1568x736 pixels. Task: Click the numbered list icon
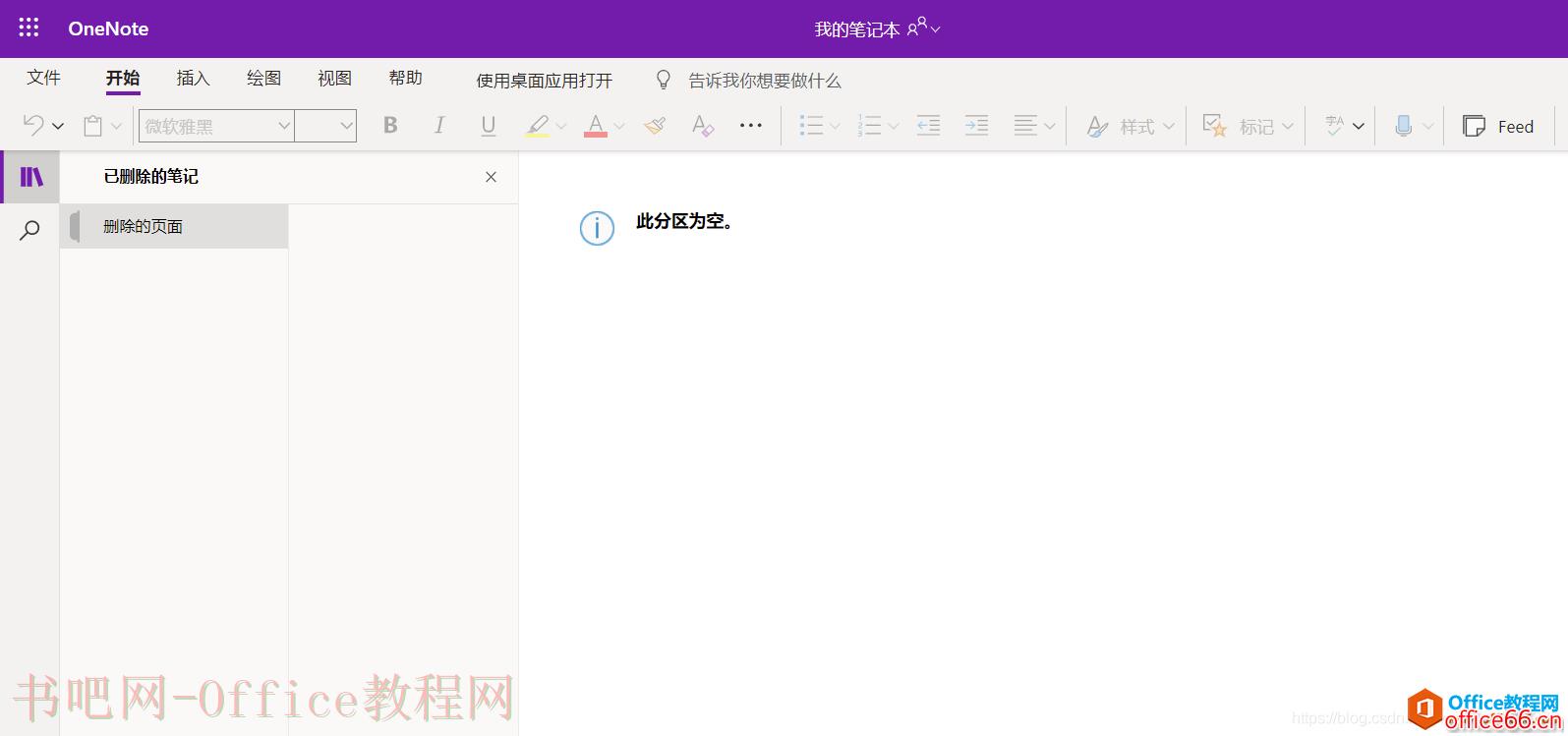point(869,126)
